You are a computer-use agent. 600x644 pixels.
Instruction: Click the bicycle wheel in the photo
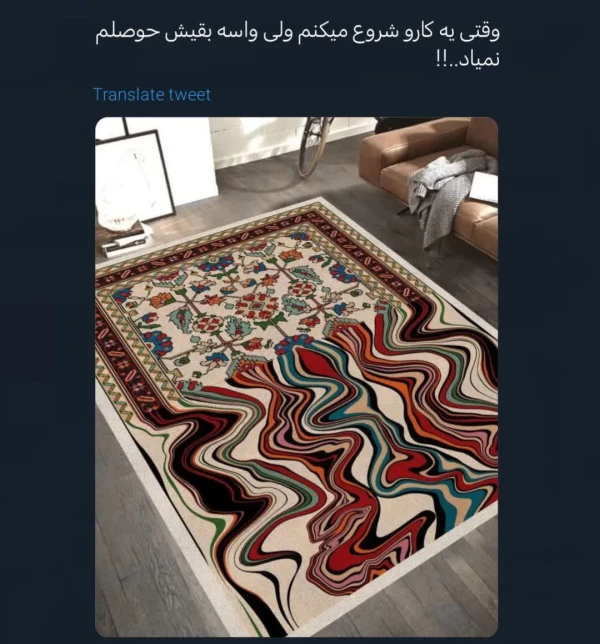(314, 144)
